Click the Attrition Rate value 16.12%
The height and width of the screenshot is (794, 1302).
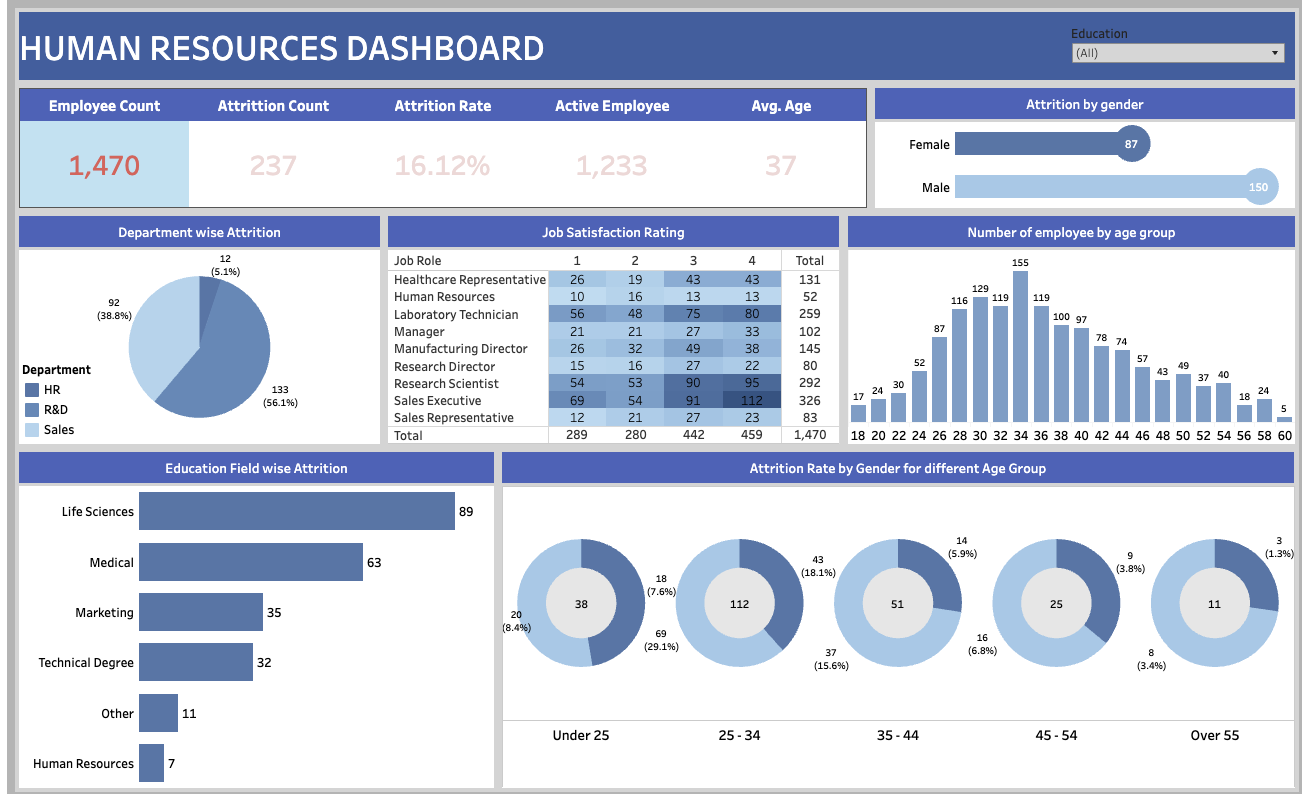pos(442,165)
